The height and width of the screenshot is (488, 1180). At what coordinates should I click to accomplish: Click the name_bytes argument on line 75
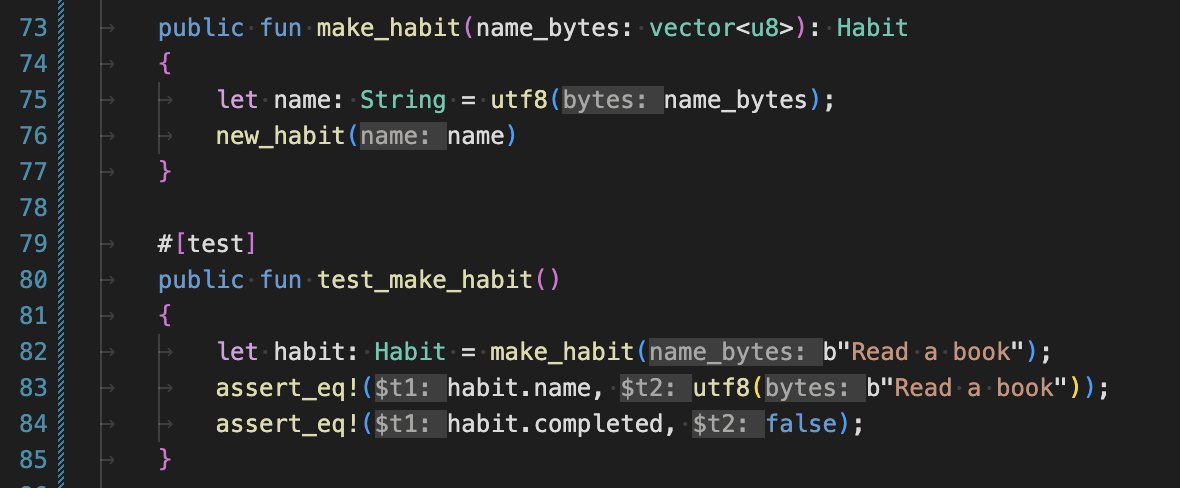(x=736, y=100)
